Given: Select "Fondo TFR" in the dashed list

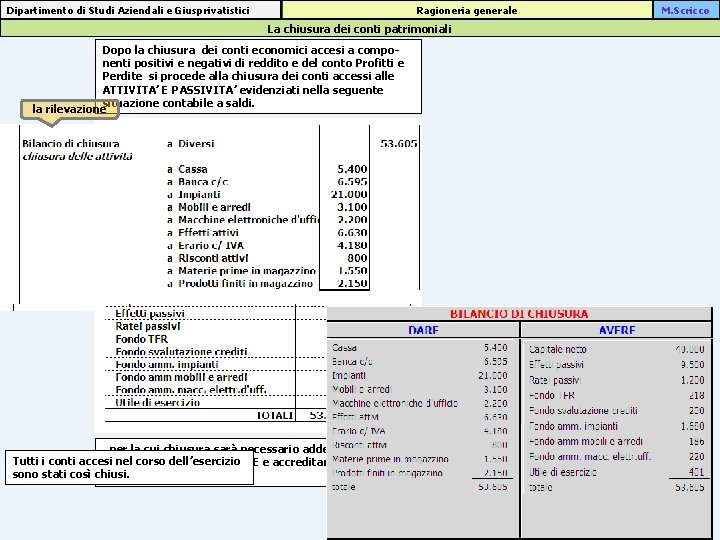Looking at the screenshot, I should [x=141, y=339].
